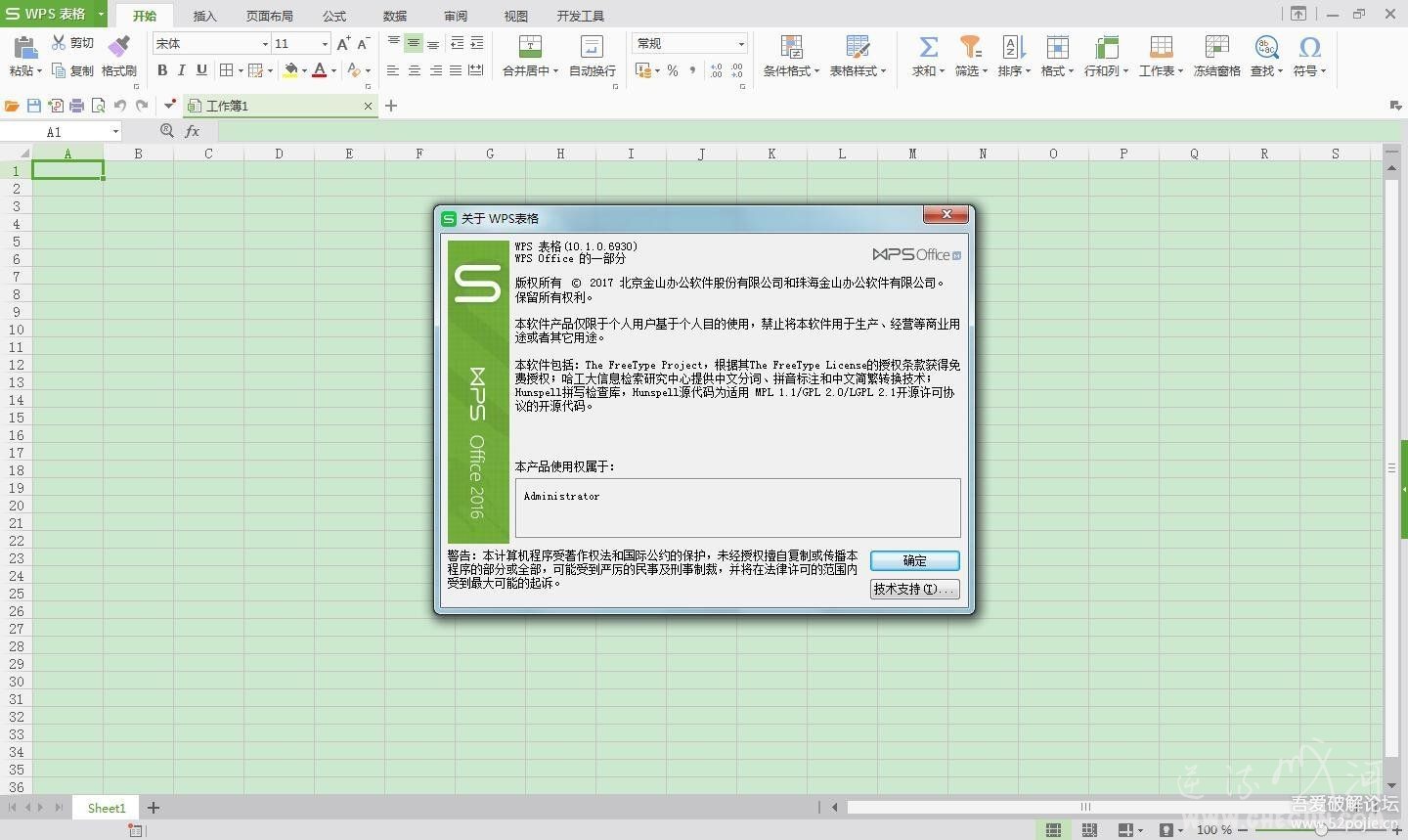Click the 符号 omega symbol icon
The image size is (1408, 840).
pyautogui.click(x=1309, y=46)
